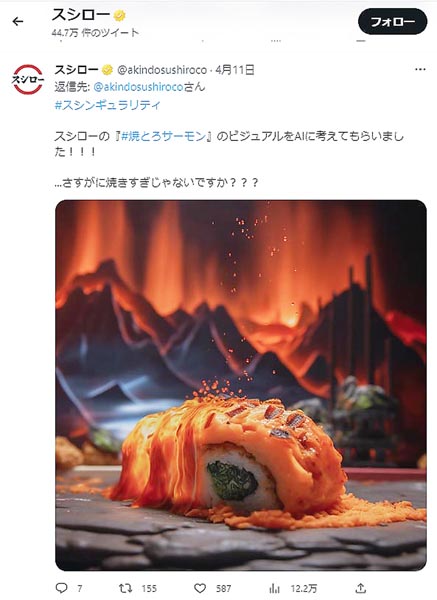This screenshot has height=600, width=437.
Task: Click the verified badge next to tweet author
Action: tap(108, 70)
